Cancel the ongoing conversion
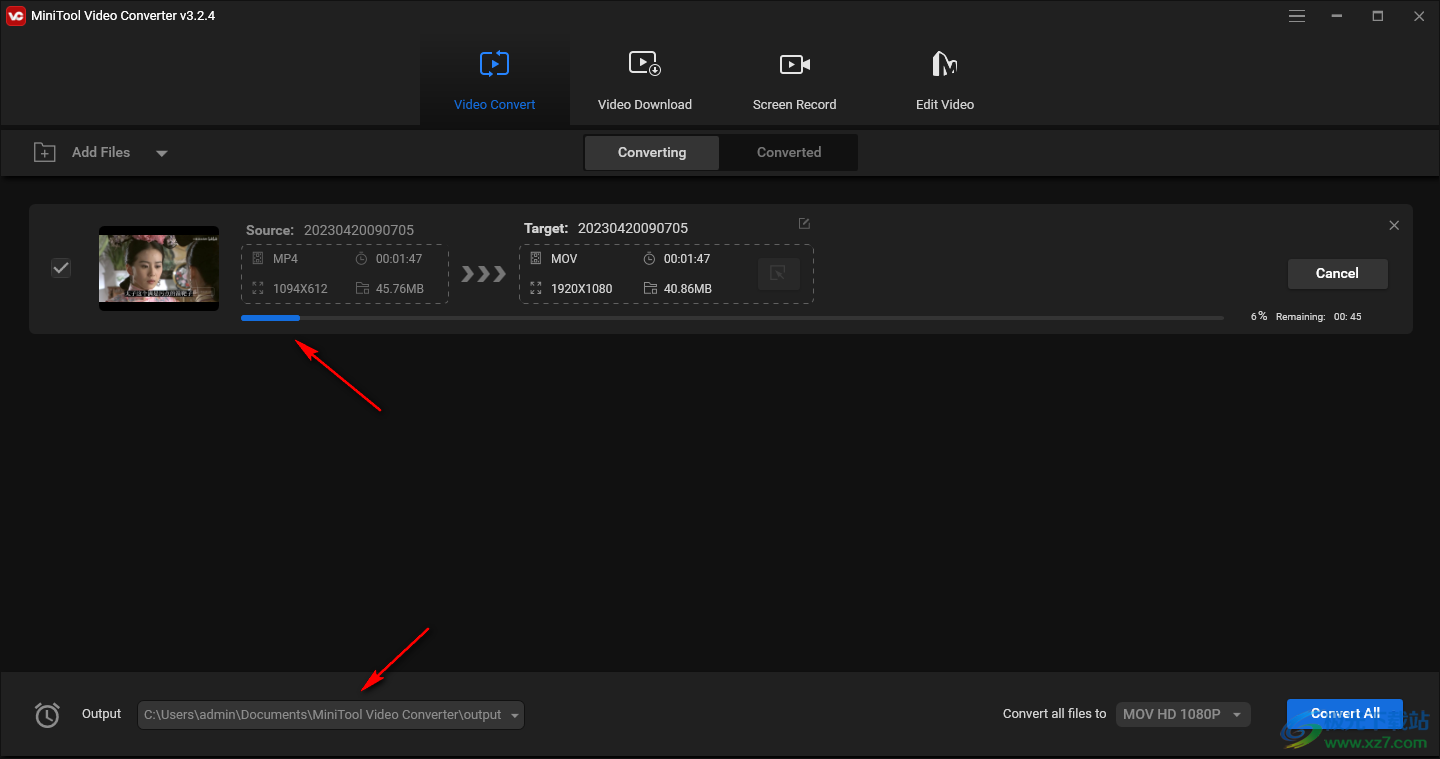This screenshot has width=1440, height=759. [1337, 273]
